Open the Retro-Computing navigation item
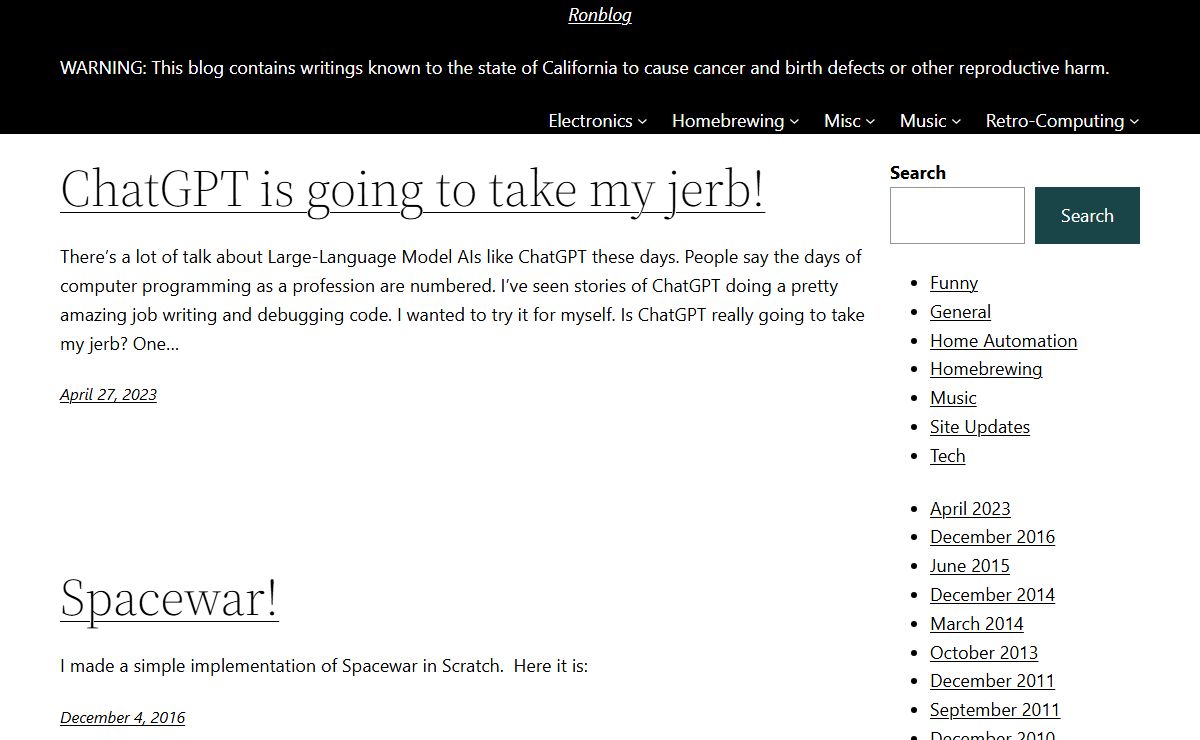Screen dimensions: 1200x740 point(1055,121)
